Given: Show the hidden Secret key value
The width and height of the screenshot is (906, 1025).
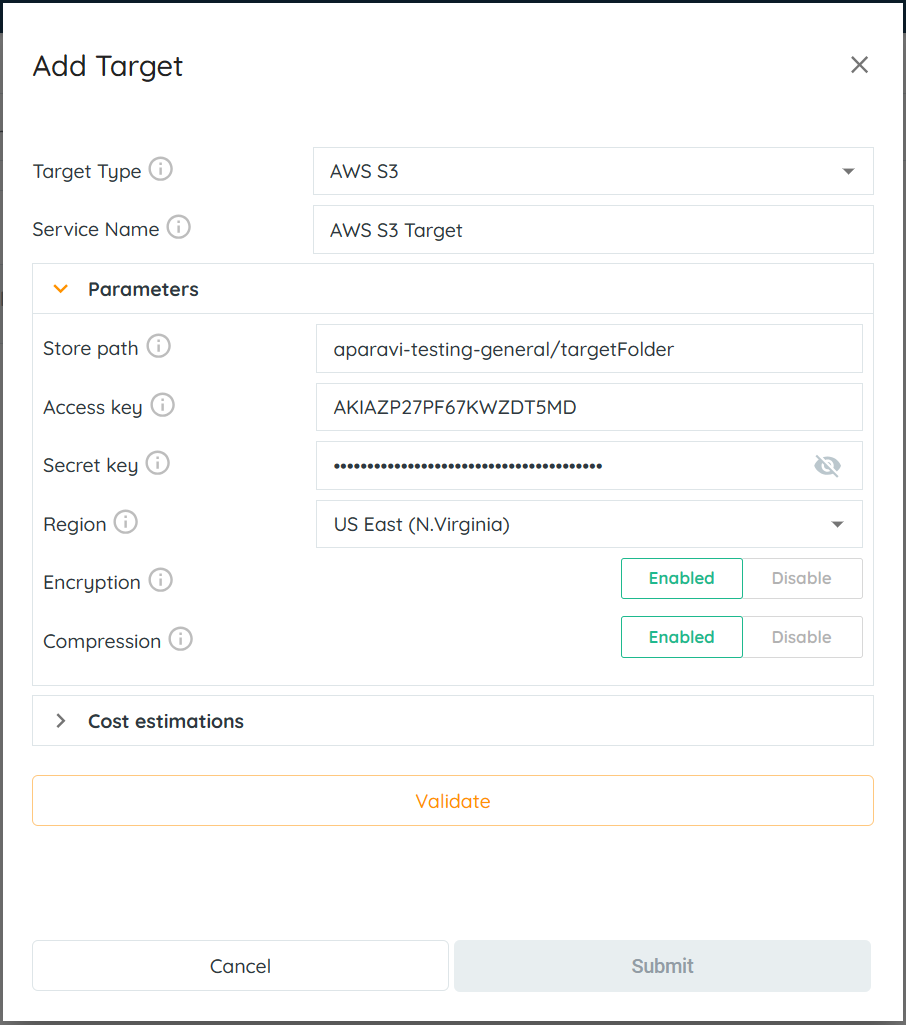Looking at the screenshot, I should pyautogui.click(x=827, y=466).
